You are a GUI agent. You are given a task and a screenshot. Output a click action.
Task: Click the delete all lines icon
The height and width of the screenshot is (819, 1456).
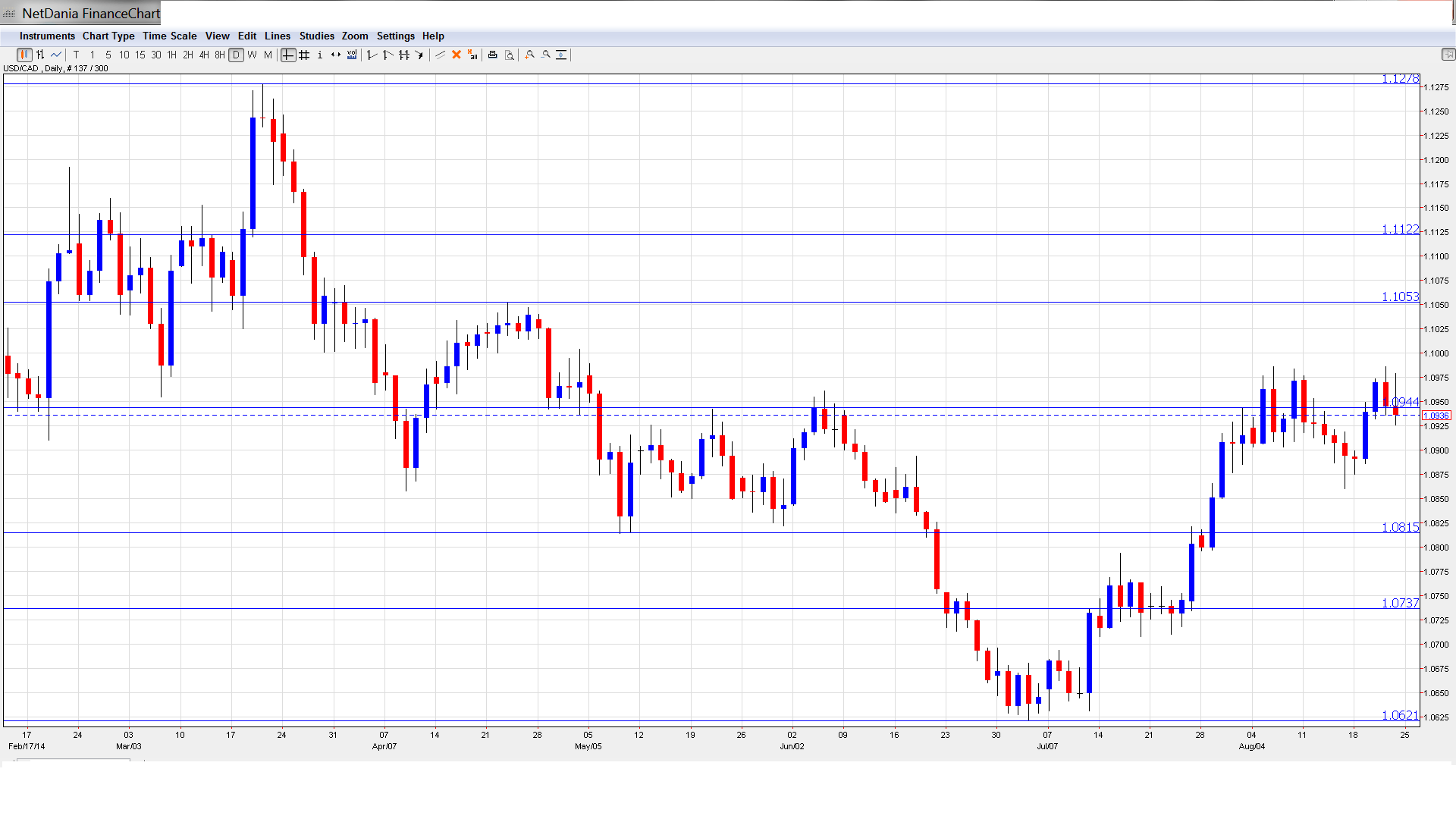pyautogui.click(x=472, y=55)
